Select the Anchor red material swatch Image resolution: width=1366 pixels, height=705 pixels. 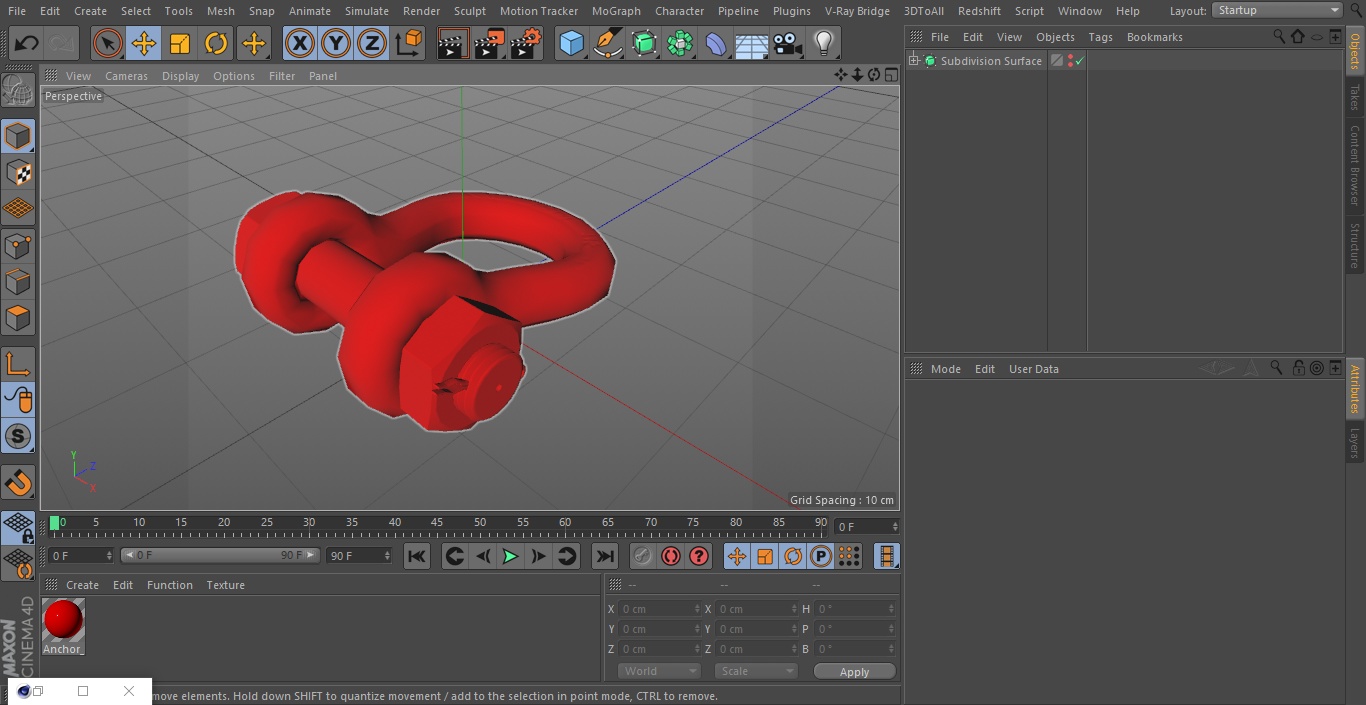[64, 620]
